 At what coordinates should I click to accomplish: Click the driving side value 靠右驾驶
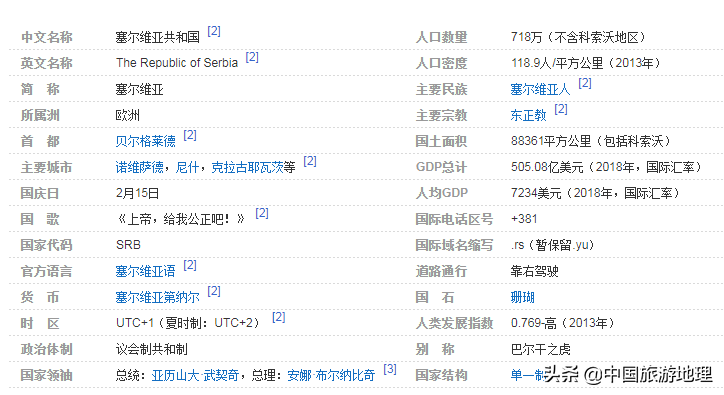pos(534,271)
